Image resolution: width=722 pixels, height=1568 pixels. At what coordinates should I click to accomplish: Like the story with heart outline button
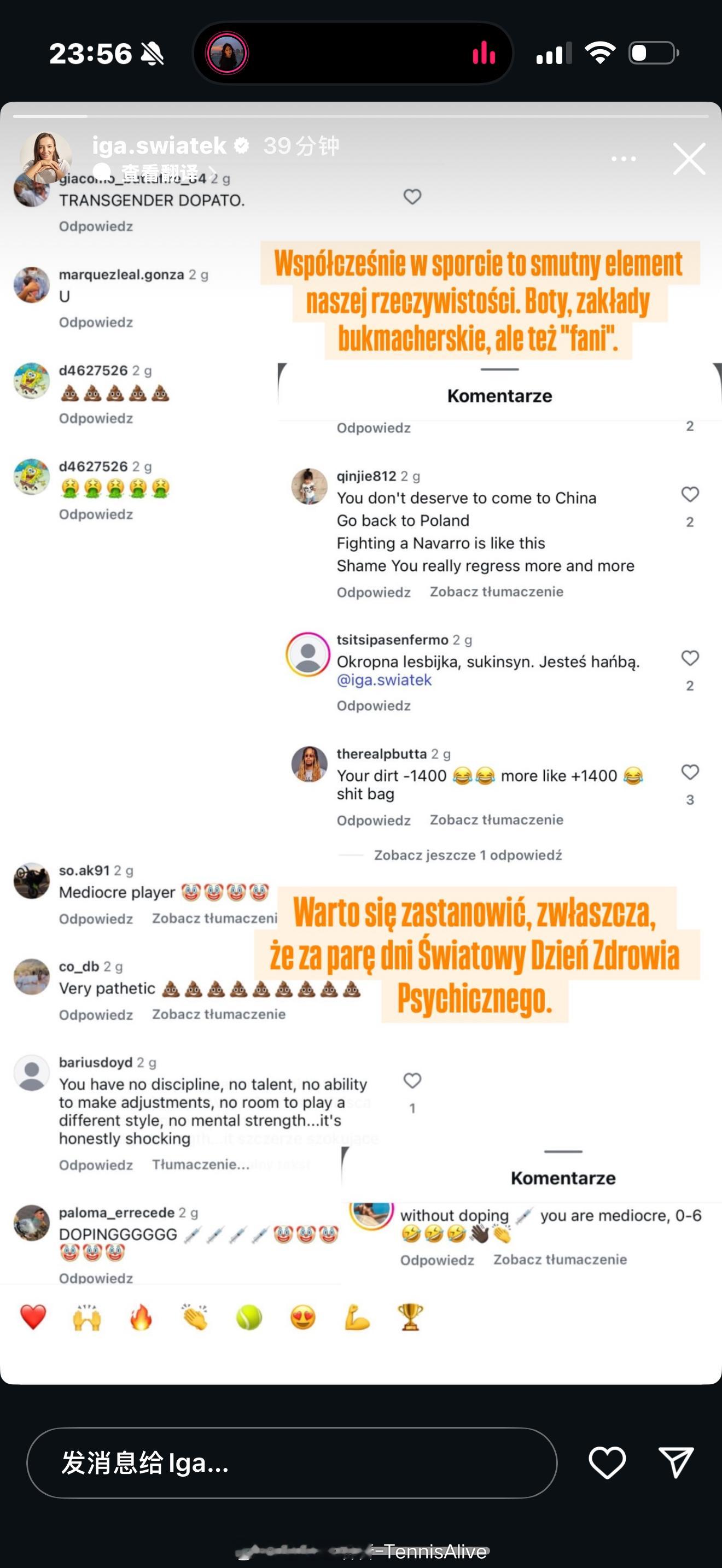607,1462
